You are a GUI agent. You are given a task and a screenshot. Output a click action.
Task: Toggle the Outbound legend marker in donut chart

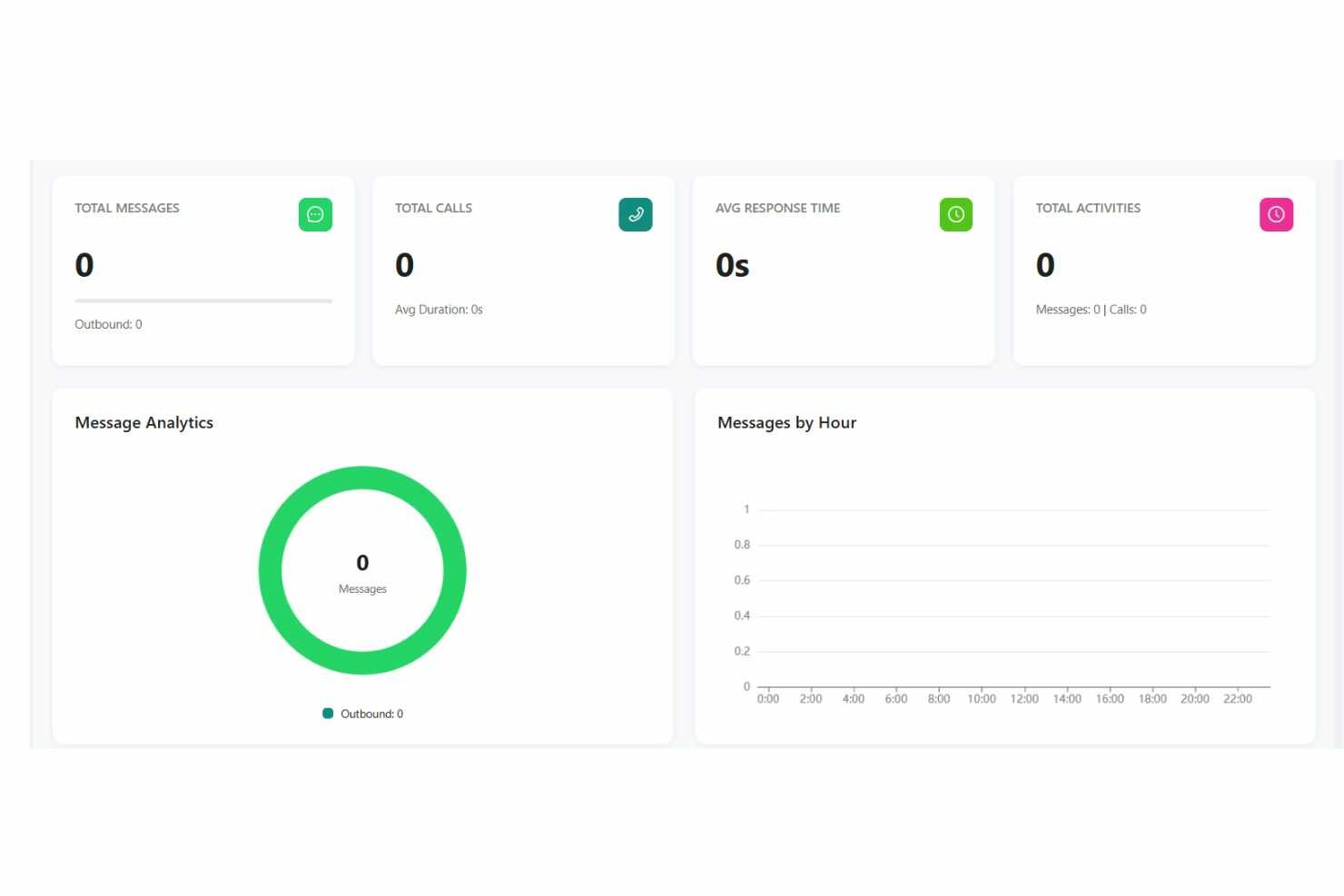328,714
